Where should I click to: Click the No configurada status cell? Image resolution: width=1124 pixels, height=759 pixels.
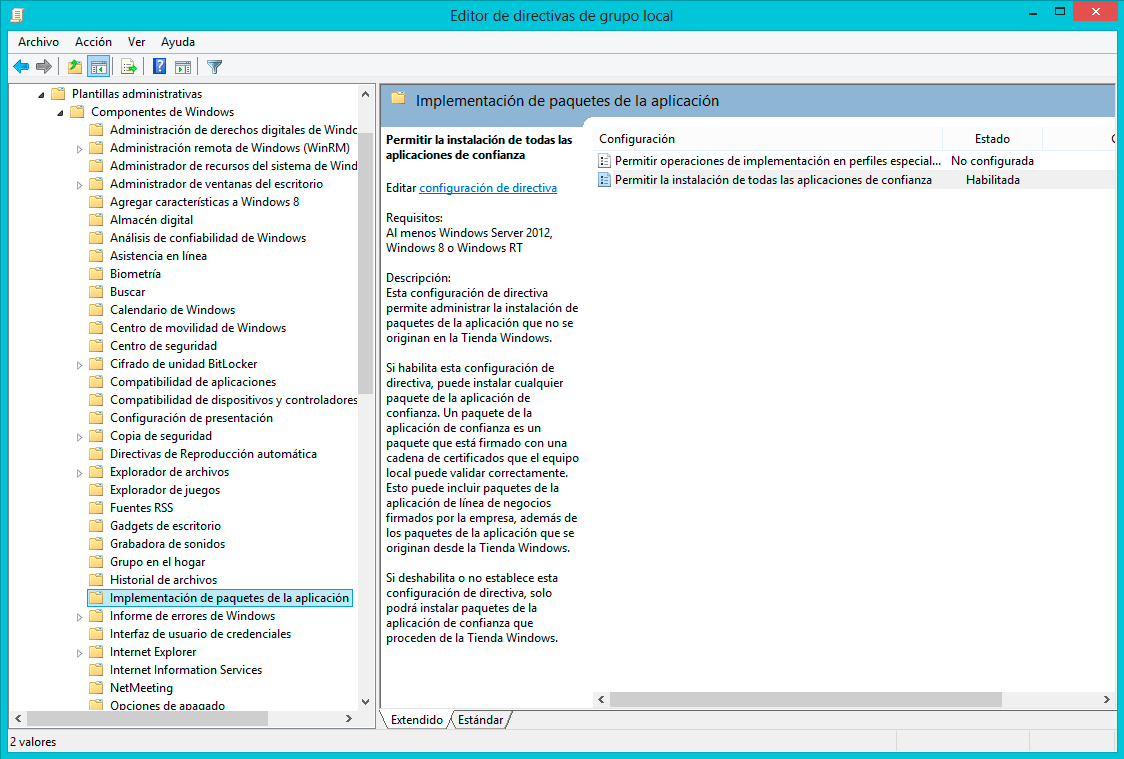992,161
